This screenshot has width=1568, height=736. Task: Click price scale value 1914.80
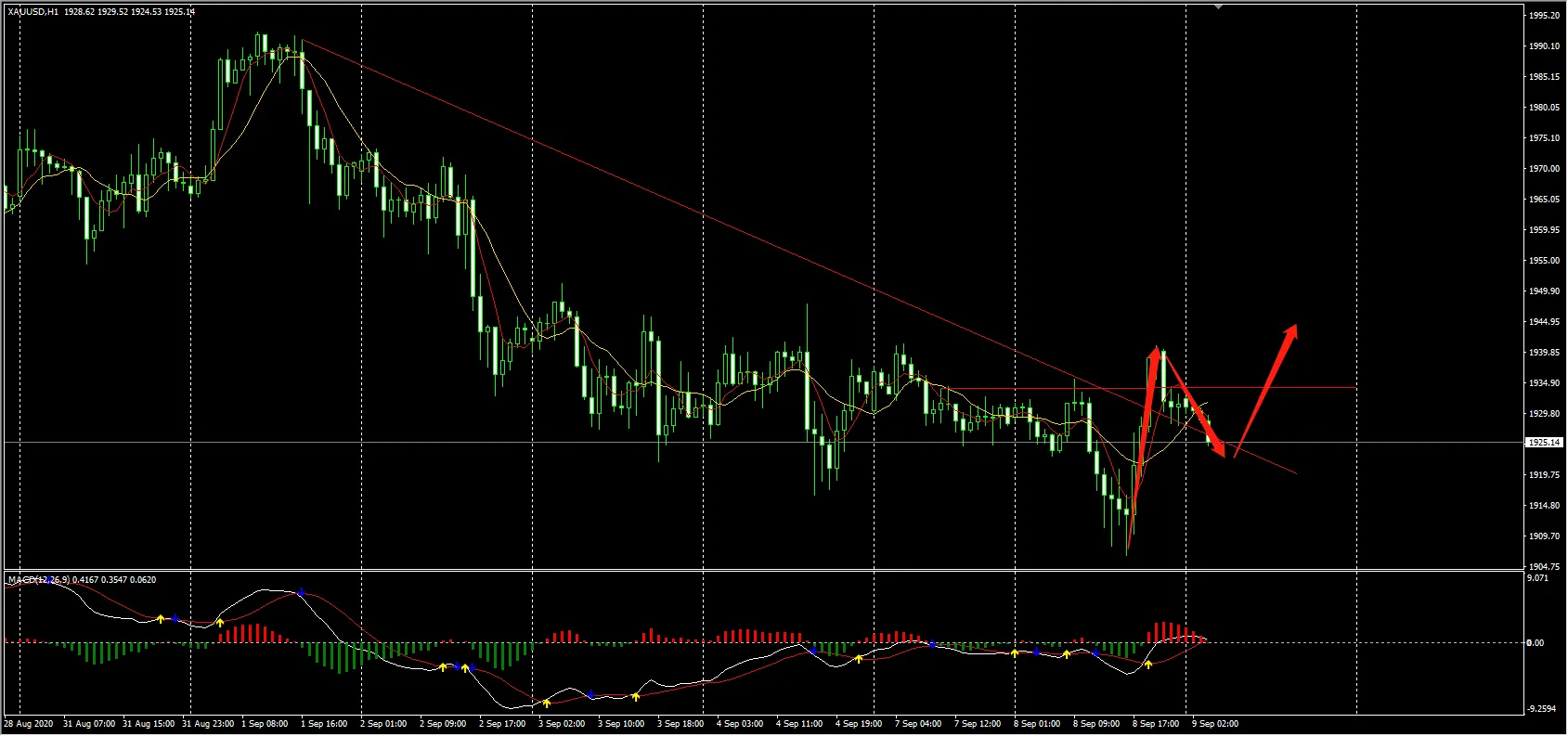tap(1544, 506)
